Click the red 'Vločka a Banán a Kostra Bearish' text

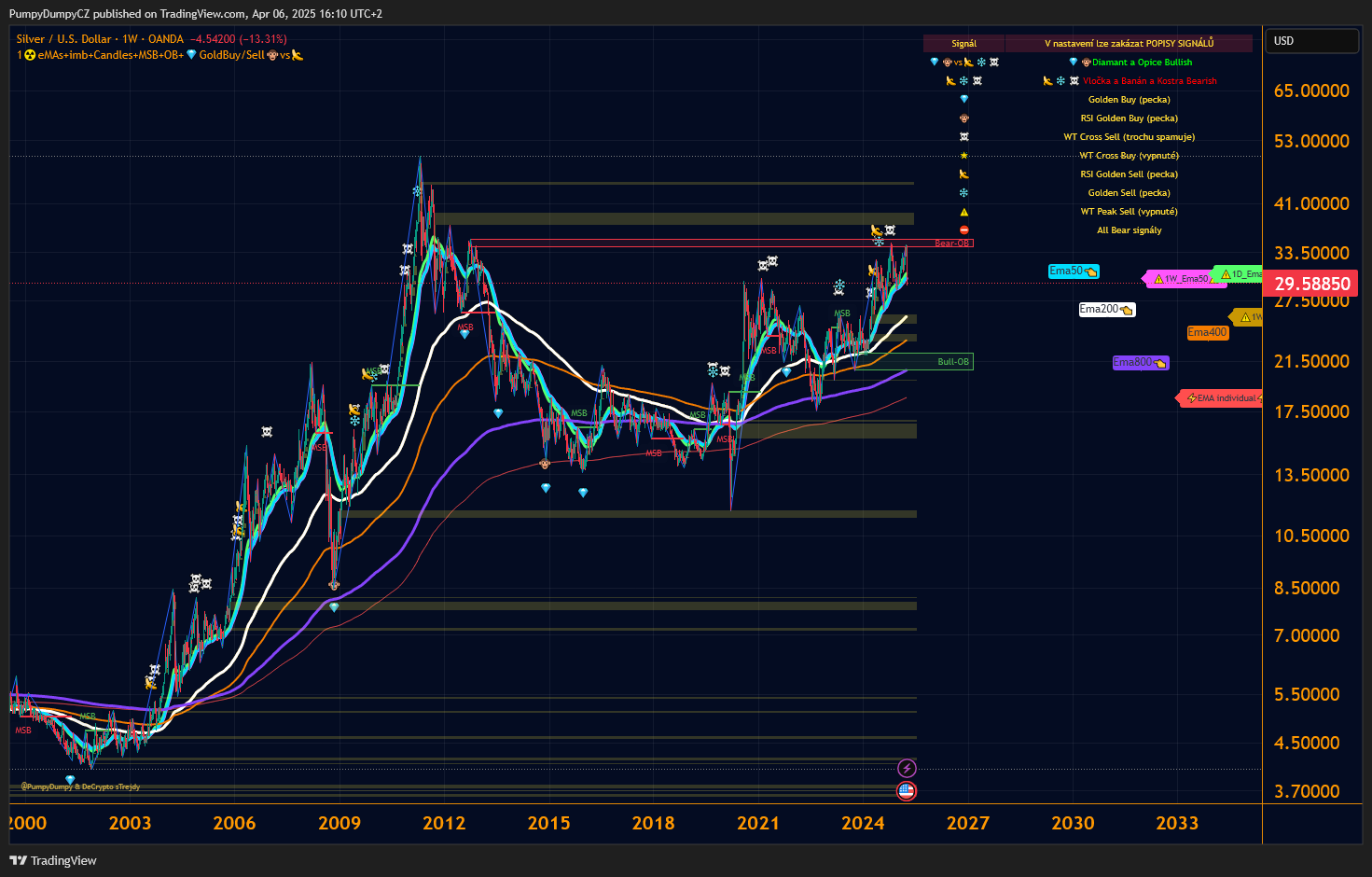click(x=1150, y=81)
